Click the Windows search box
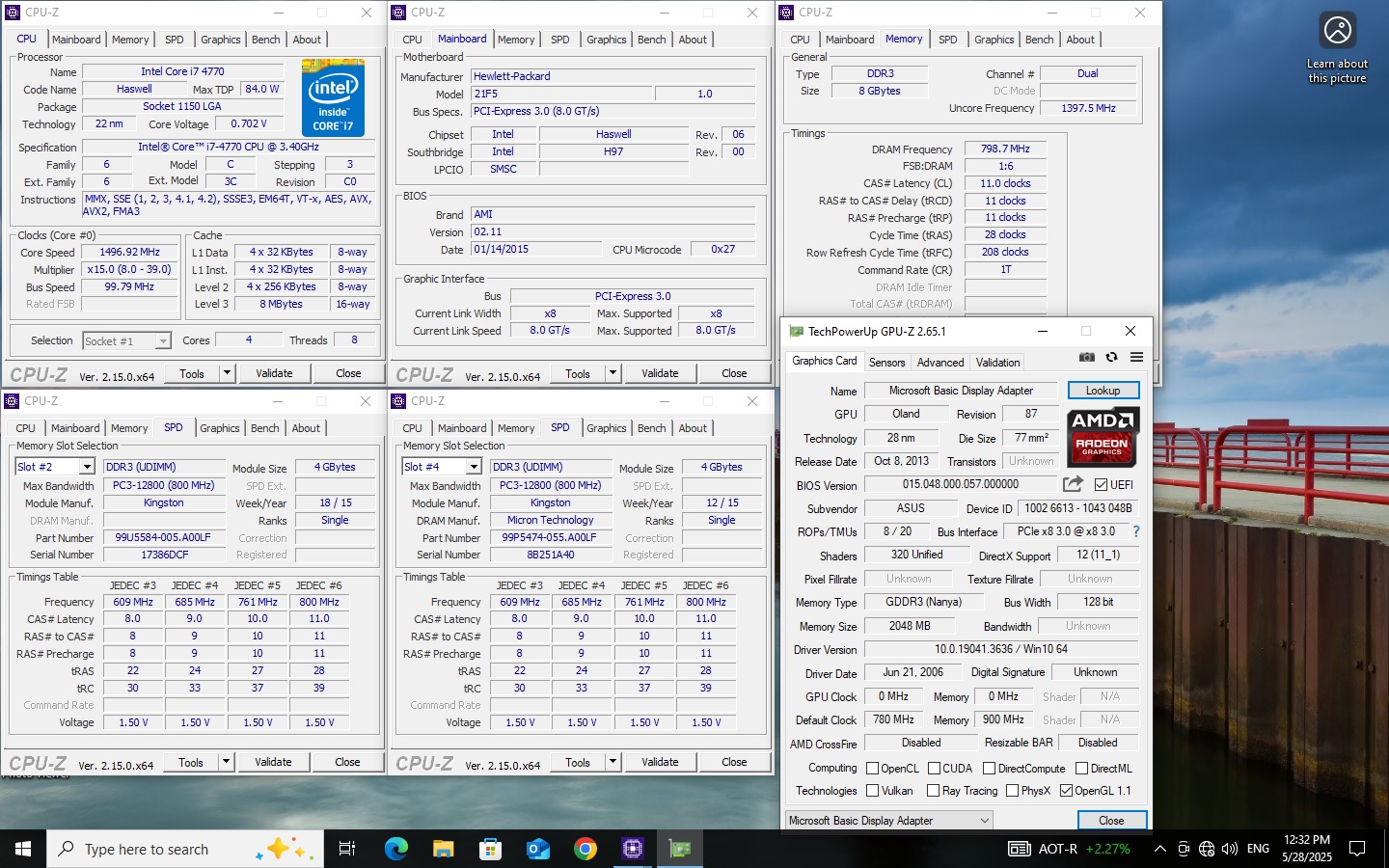This screenshot has width=1389, height=868. [x=185, y=849]
